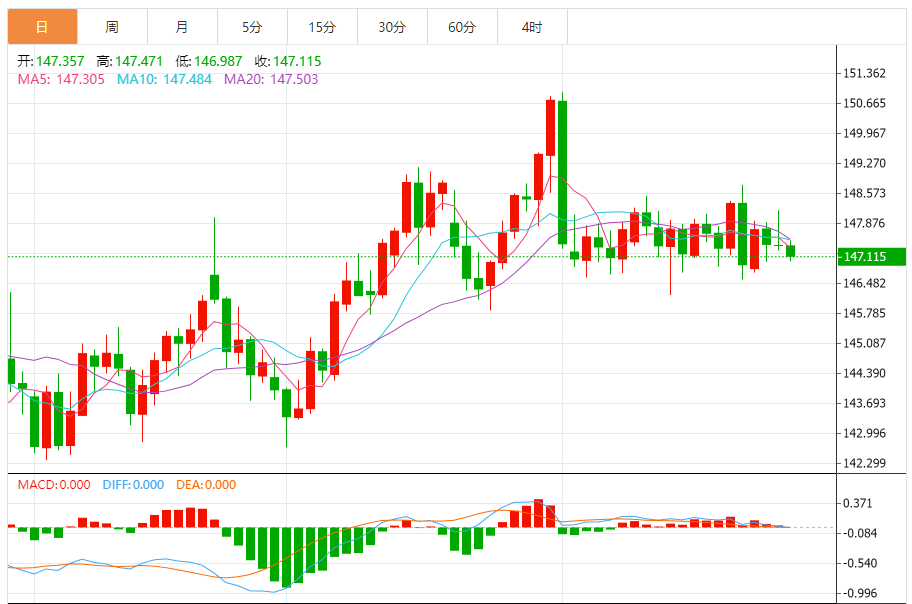Click the -0.084 MACD axis label
Screen dimensions: 912x604
click(860, 533)
